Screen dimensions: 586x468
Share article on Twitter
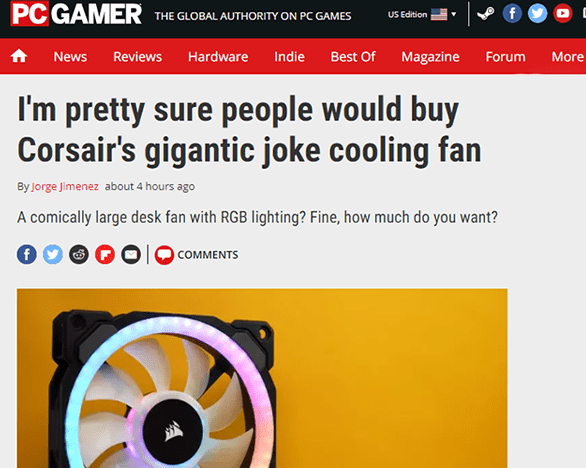tap(53, 255)
